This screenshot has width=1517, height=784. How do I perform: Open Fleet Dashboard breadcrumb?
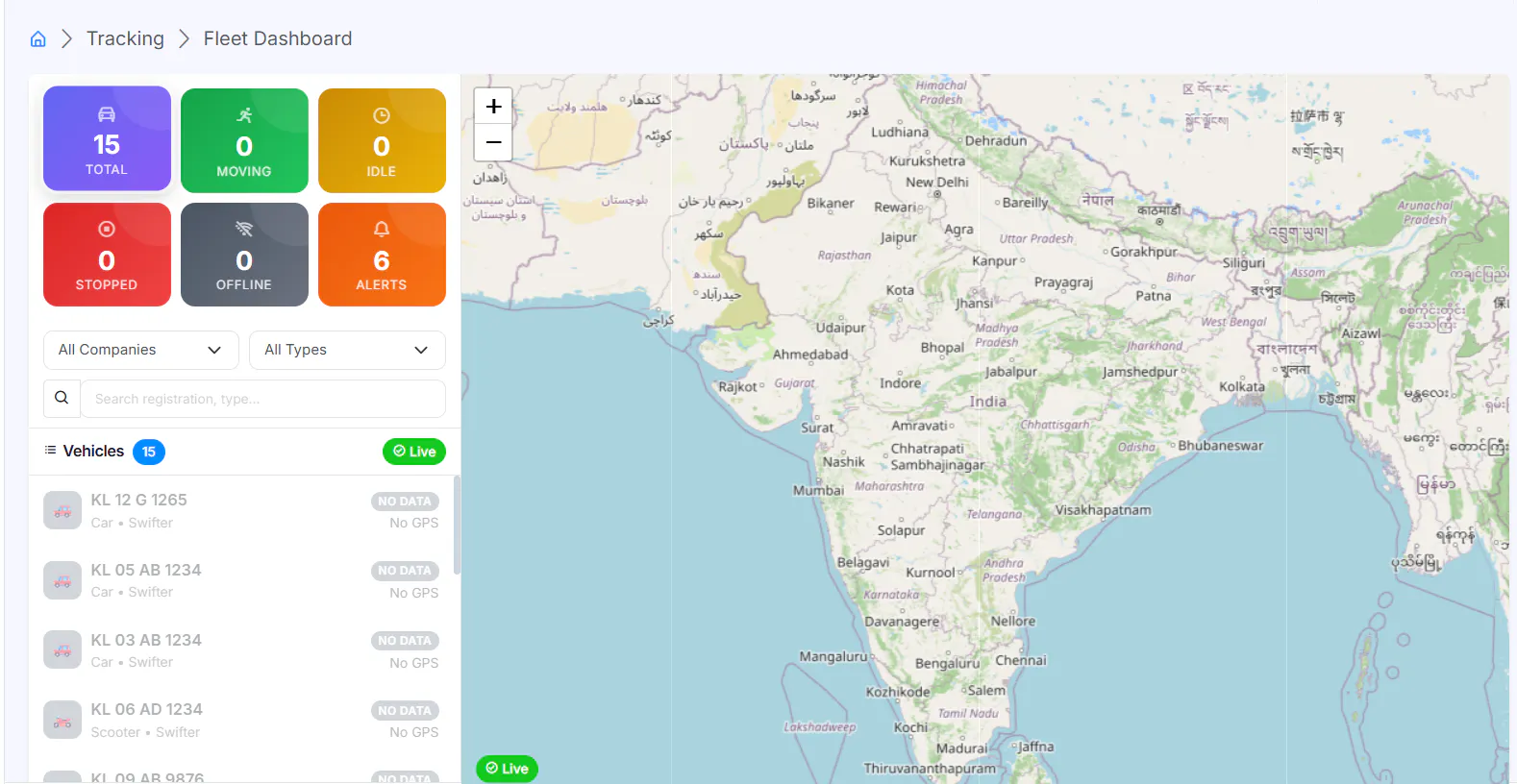278,38
